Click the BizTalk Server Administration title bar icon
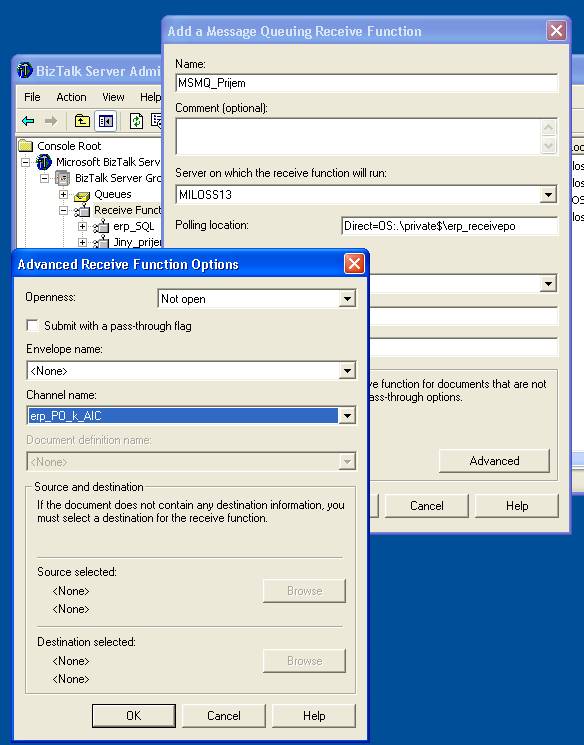The width and height of the screenshot is (584, 745). pyautogui.click(x=25, y=71)
